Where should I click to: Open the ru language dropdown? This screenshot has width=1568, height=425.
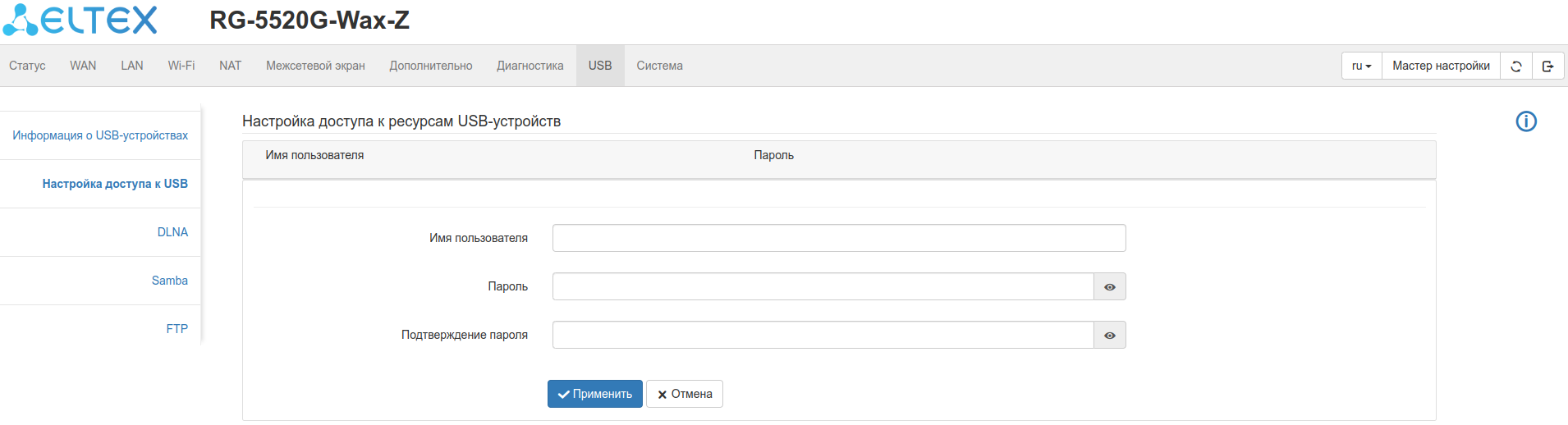(x=1361, y=66)
